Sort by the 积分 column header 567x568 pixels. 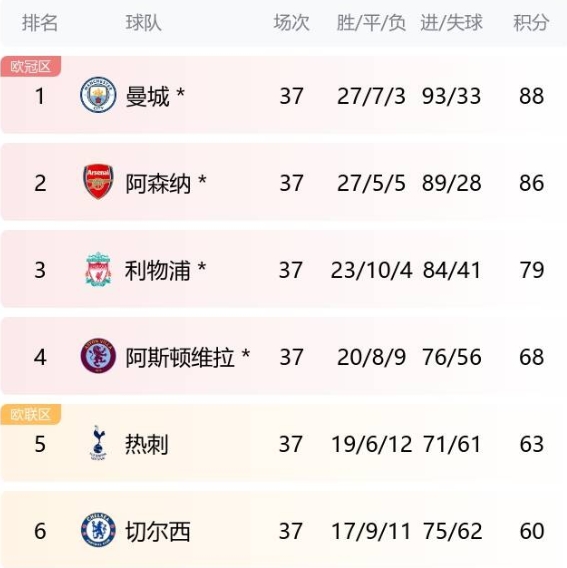(x=531, y=23)
